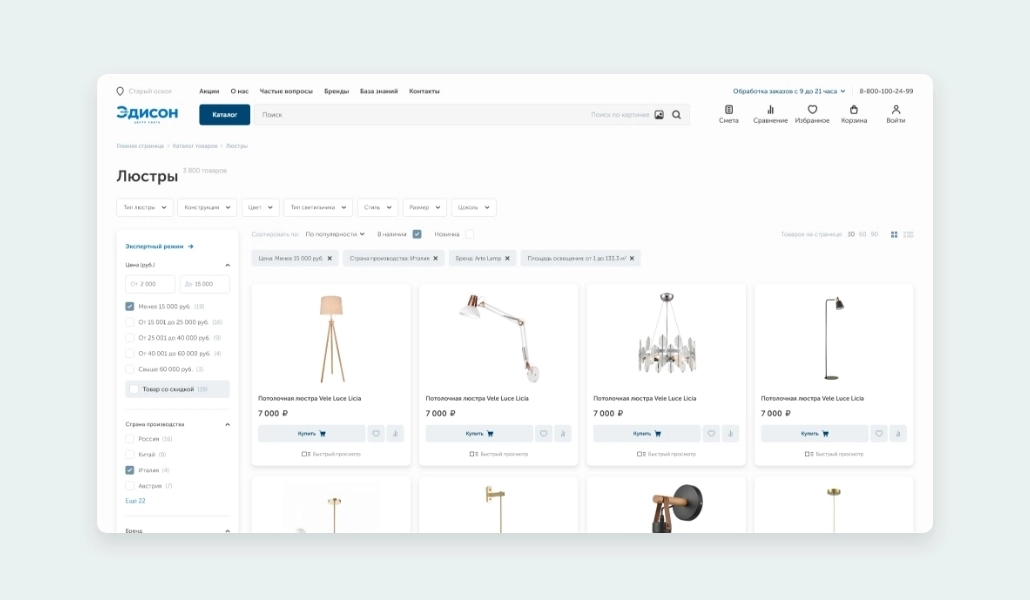1030x600 pixels.
Task: Collapse the Страна производства filter section
Action: coord(227,424)
